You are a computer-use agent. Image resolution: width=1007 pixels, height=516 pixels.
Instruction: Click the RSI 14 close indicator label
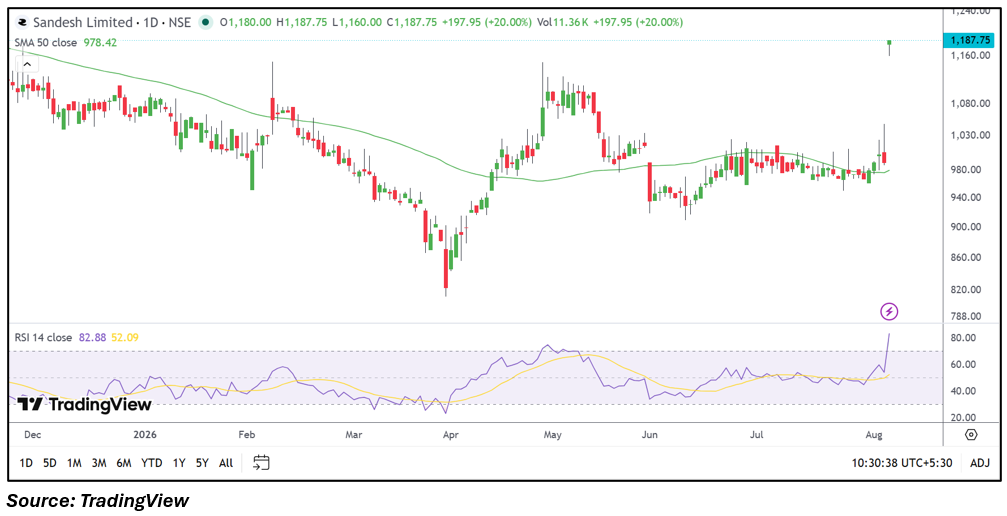click(x=45, y=337)
